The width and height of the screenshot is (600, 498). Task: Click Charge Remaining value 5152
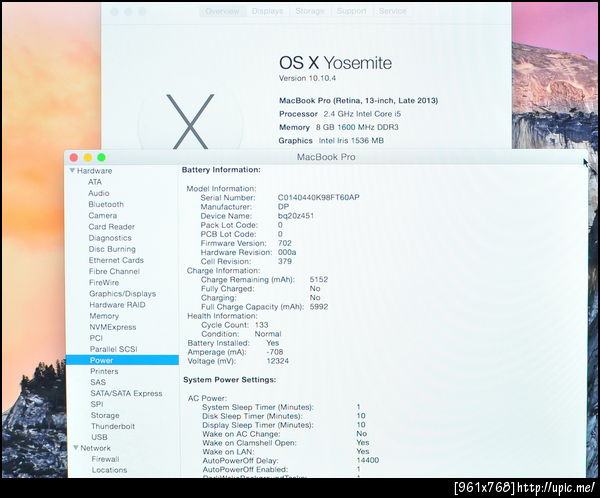tap(319, 280)
